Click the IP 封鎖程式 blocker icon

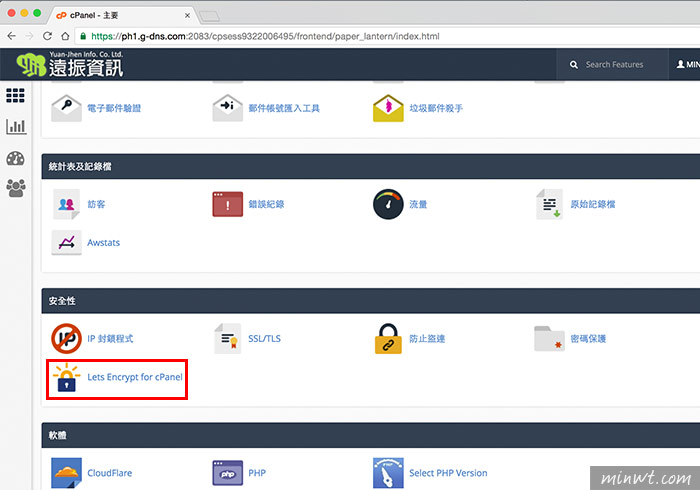(x=67, y=338)
